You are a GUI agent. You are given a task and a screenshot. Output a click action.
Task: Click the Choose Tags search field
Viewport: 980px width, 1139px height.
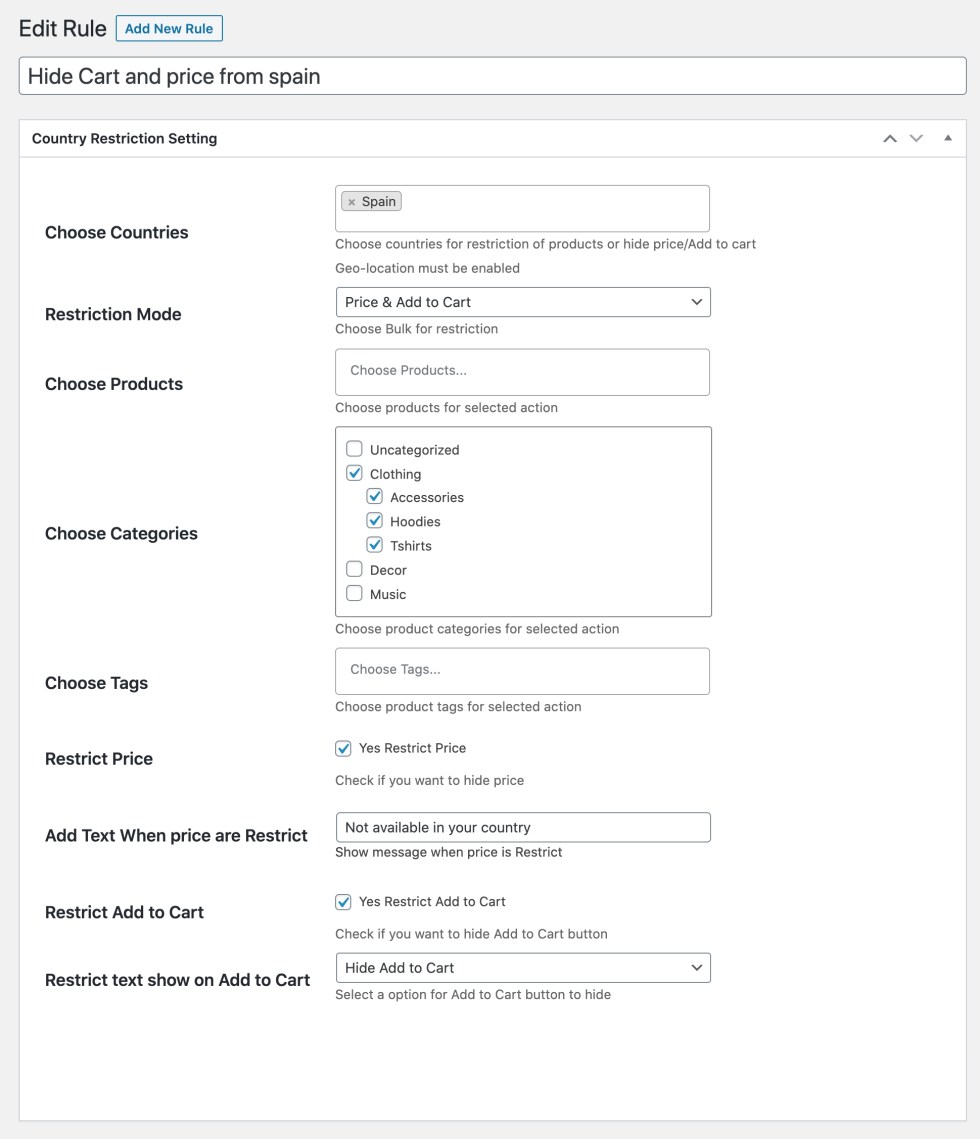tap(522, 670)
